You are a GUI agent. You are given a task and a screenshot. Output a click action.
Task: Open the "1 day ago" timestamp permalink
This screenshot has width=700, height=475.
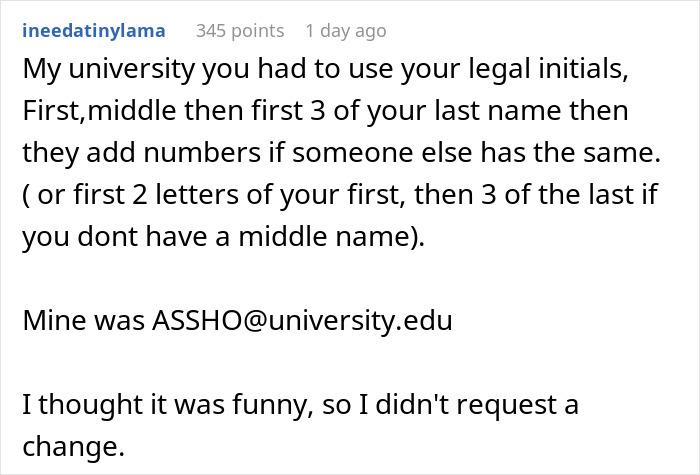click(x=346, y=31)
